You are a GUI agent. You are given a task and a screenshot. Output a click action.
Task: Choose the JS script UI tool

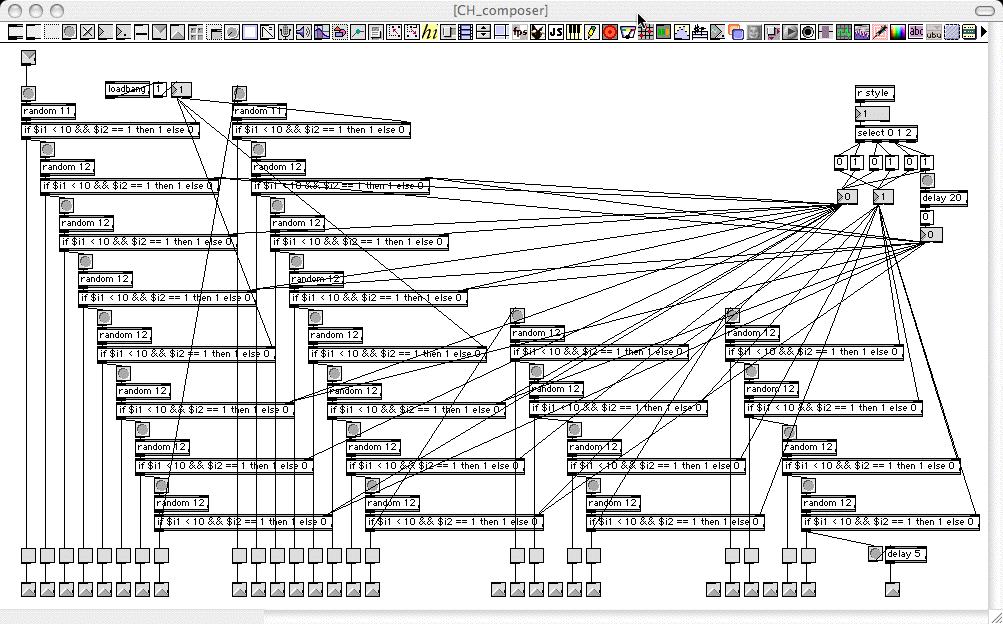coord(556,31)
